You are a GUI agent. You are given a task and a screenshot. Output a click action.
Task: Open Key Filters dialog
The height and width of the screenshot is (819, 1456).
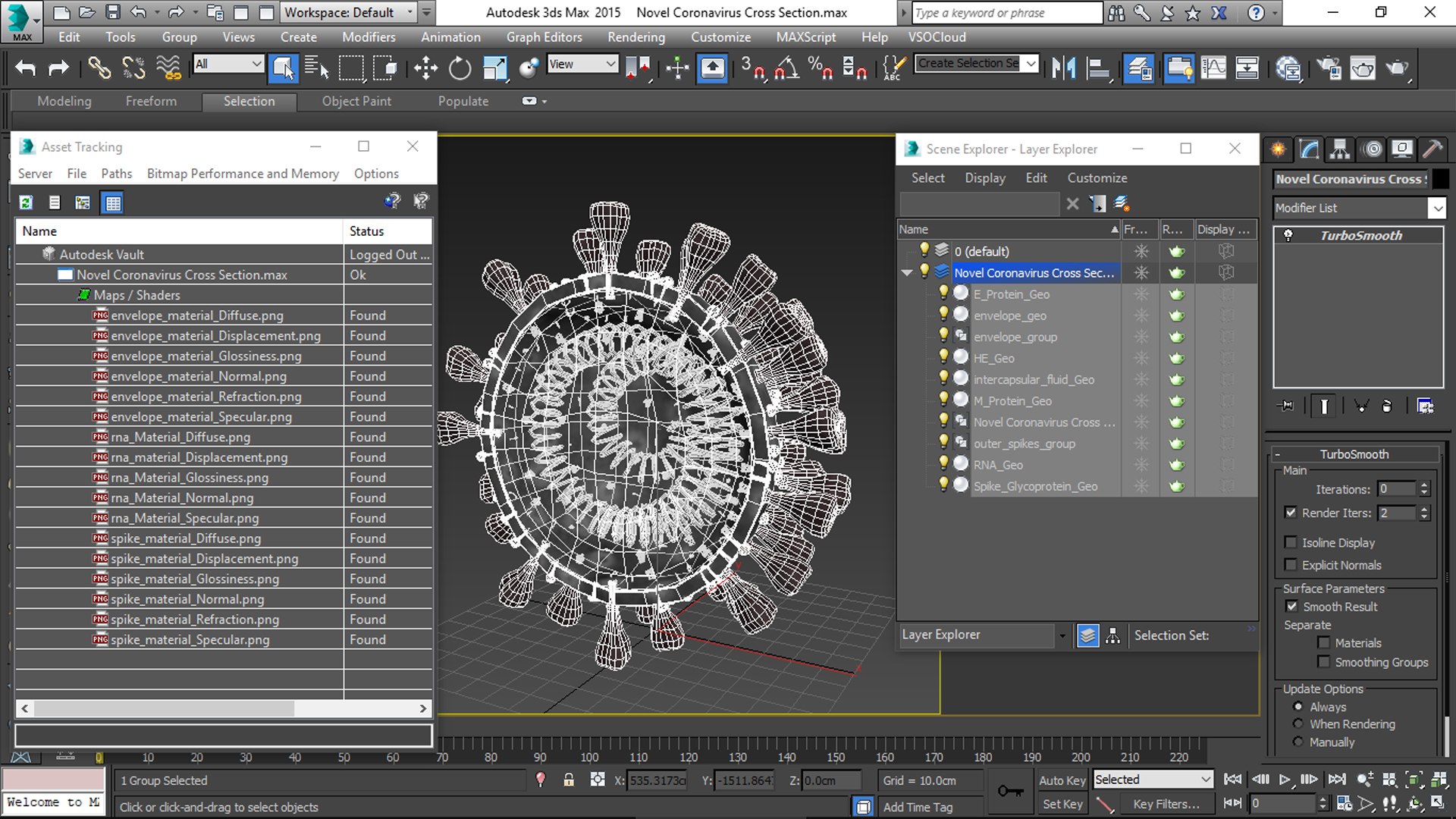(x=1166, y=805)
